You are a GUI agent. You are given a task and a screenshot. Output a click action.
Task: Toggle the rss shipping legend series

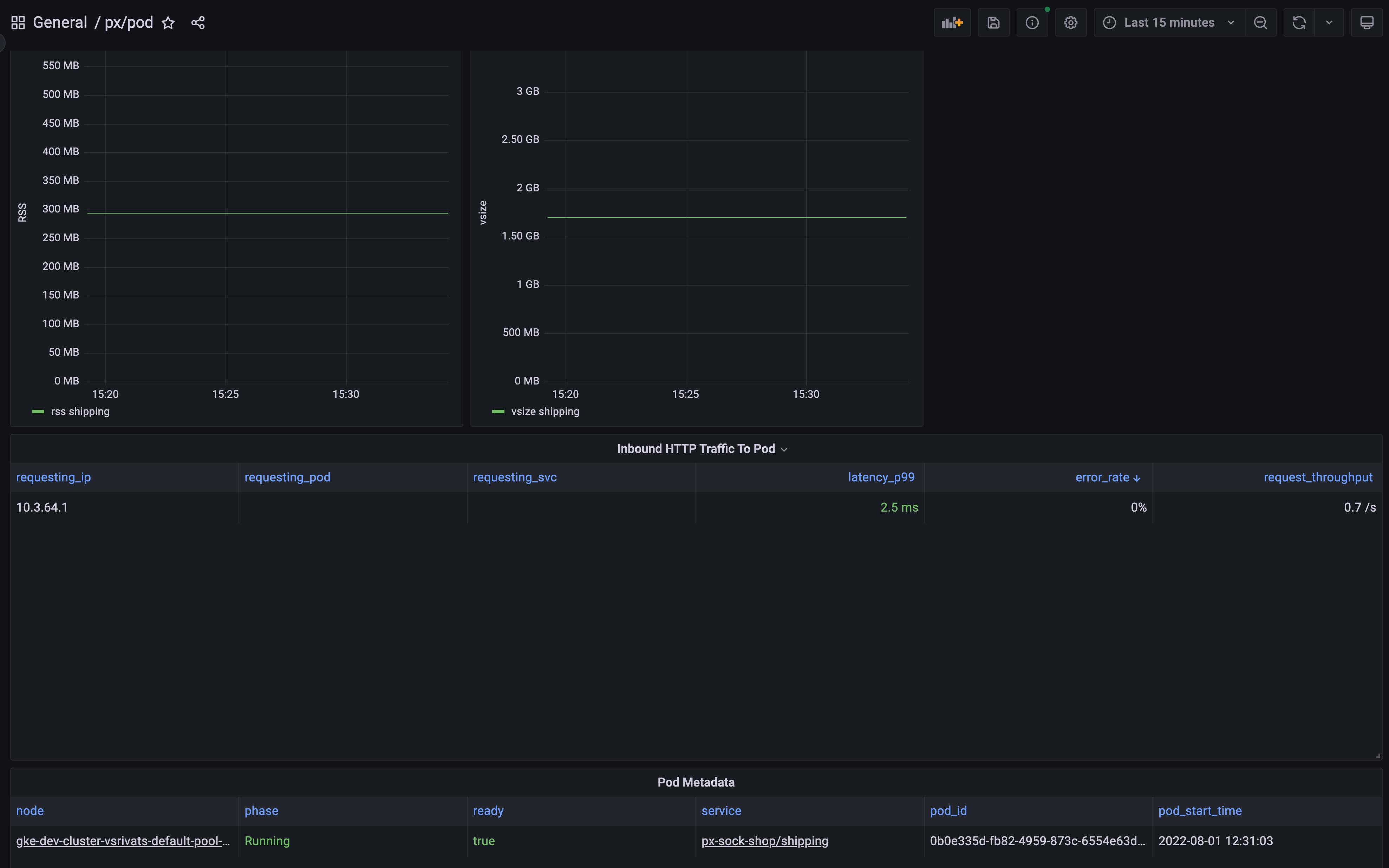80,412
